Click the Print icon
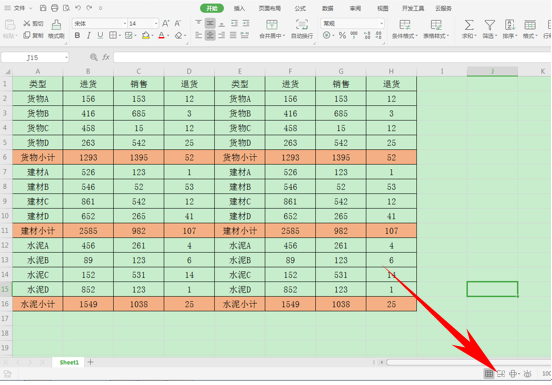The image size is (552, 385). coord(55,8)
